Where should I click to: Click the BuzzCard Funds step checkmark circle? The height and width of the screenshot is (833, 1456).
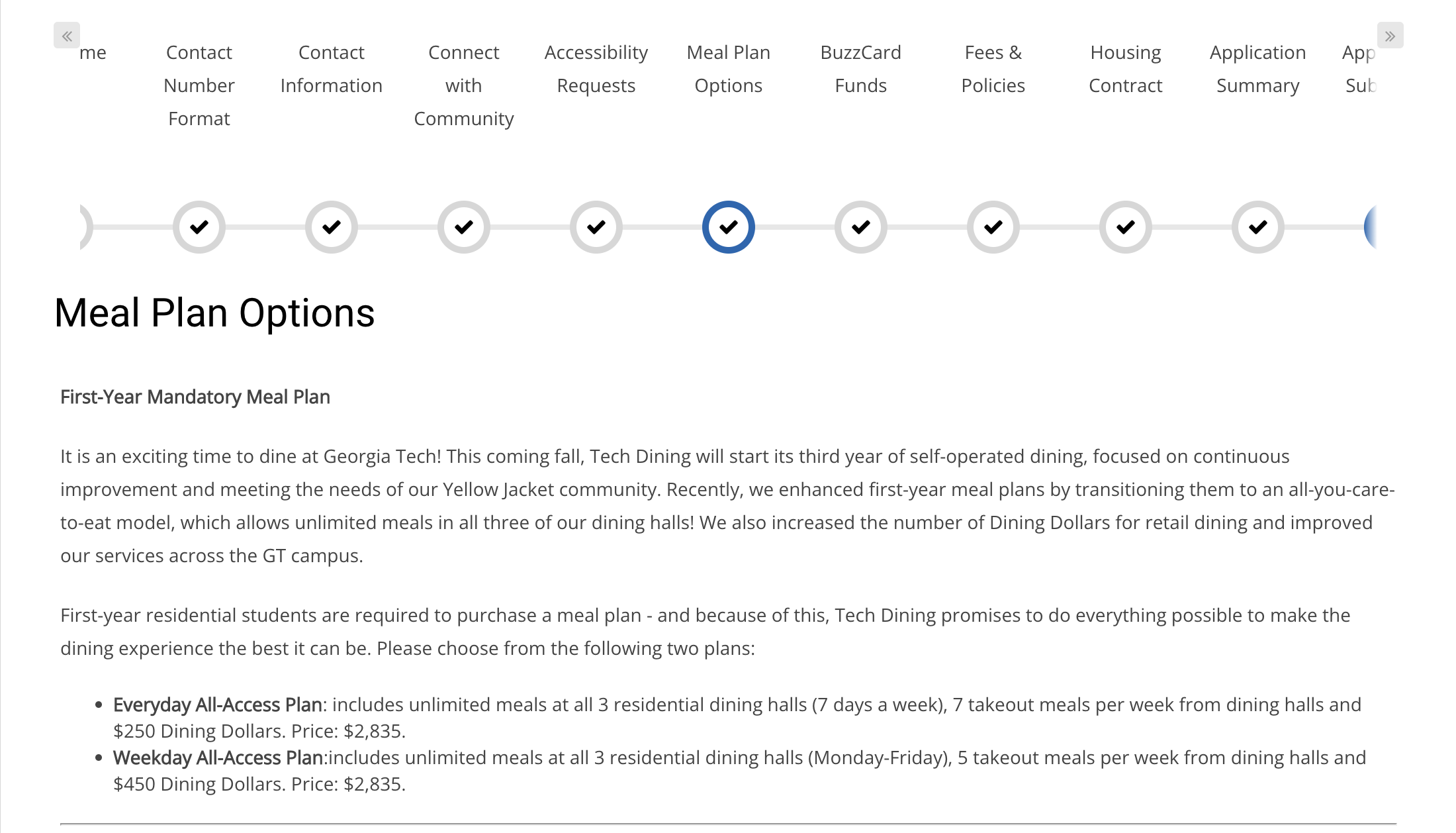click(x=860, y=227)
